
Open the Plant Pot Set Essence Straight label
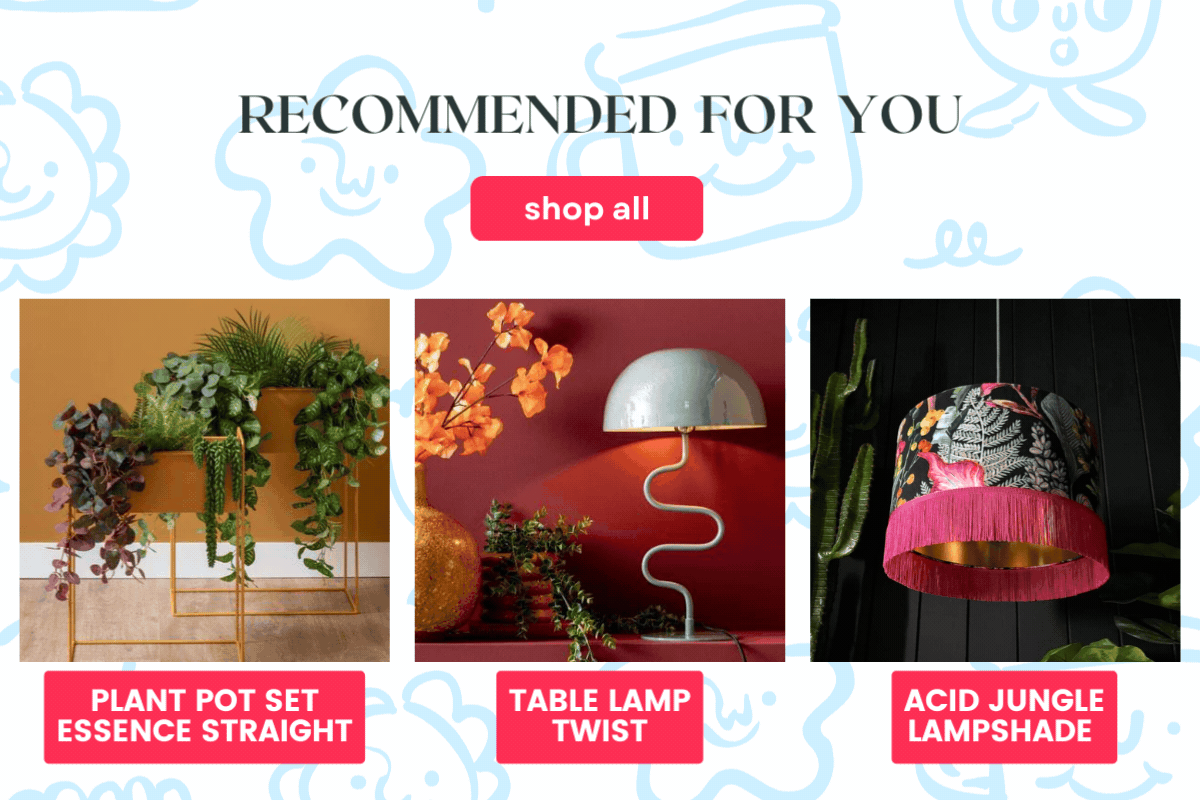(204, 716)
